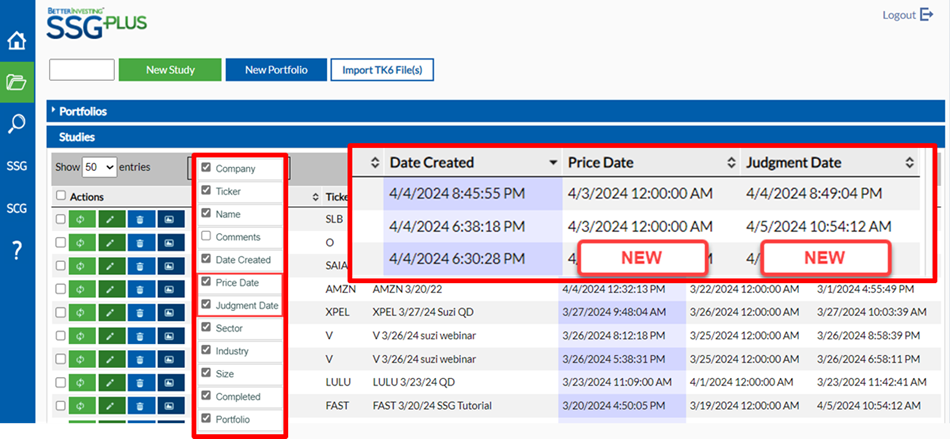Click judgment date '3/1/2024 4:55:49 PM'
The height and width of the screenshot is (439, 950).
pos(865,289)
